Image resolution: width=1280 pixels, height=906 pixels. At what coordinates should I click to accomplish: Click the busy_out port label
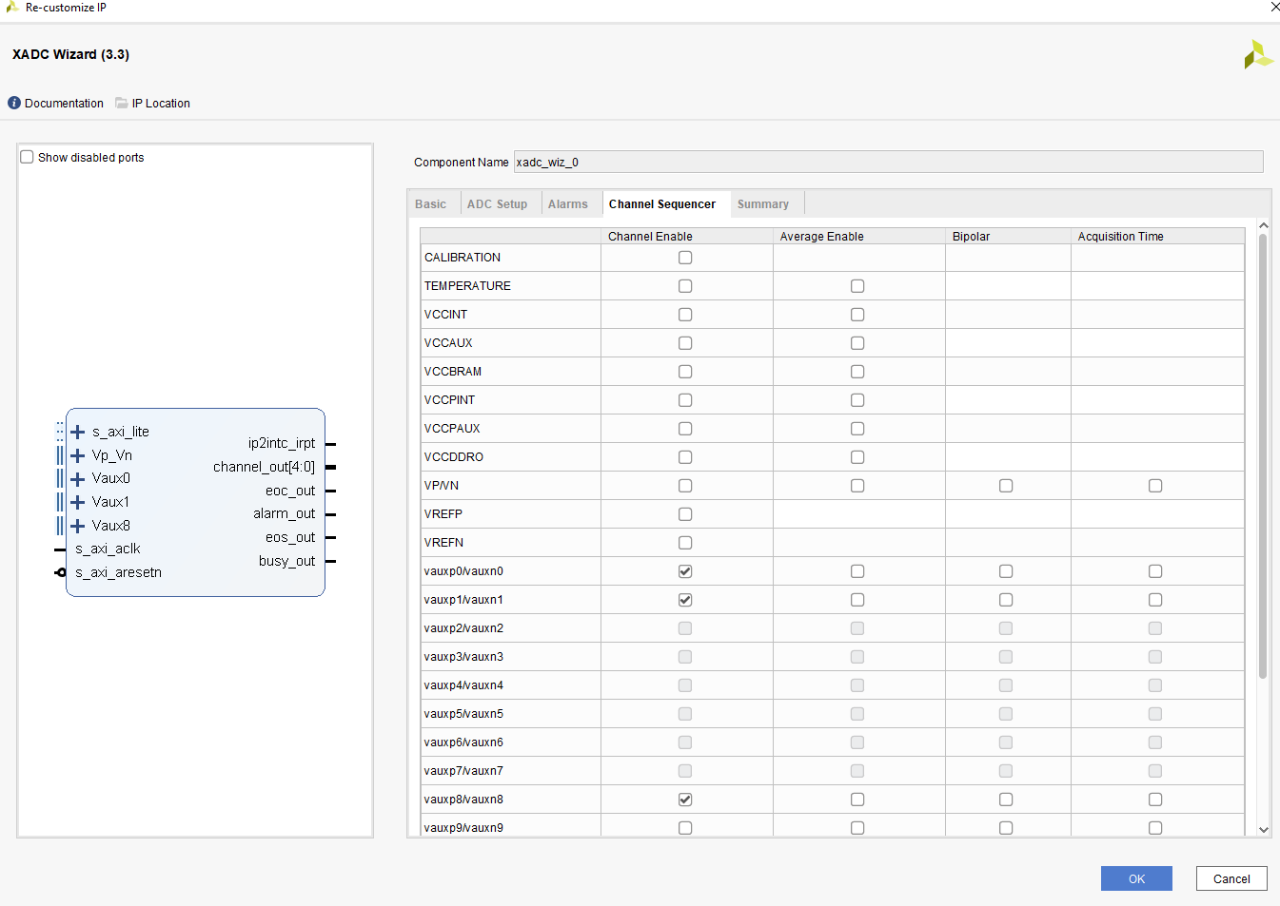click(288, 561)
